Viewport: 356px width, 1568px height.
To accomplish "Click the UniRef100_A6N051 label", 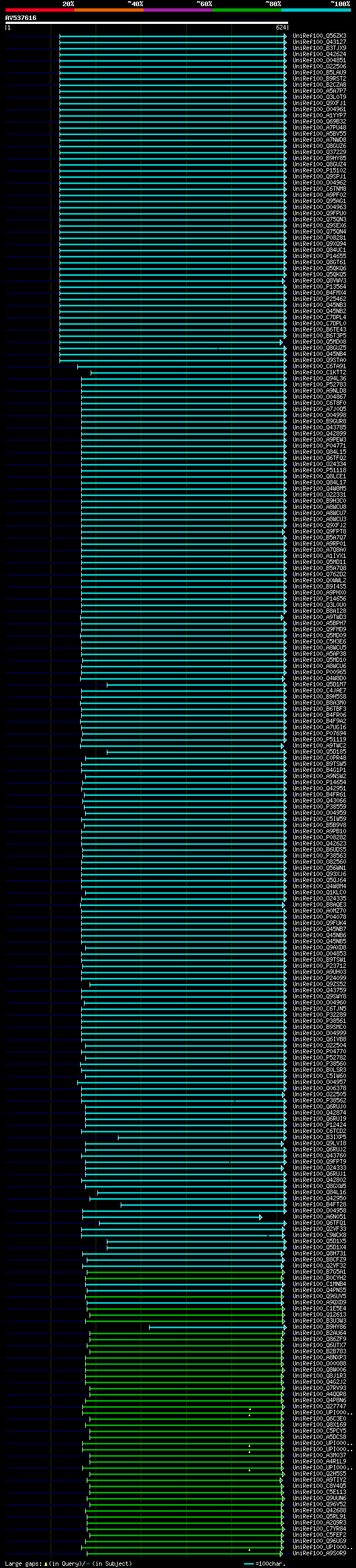I will 319,1217.
